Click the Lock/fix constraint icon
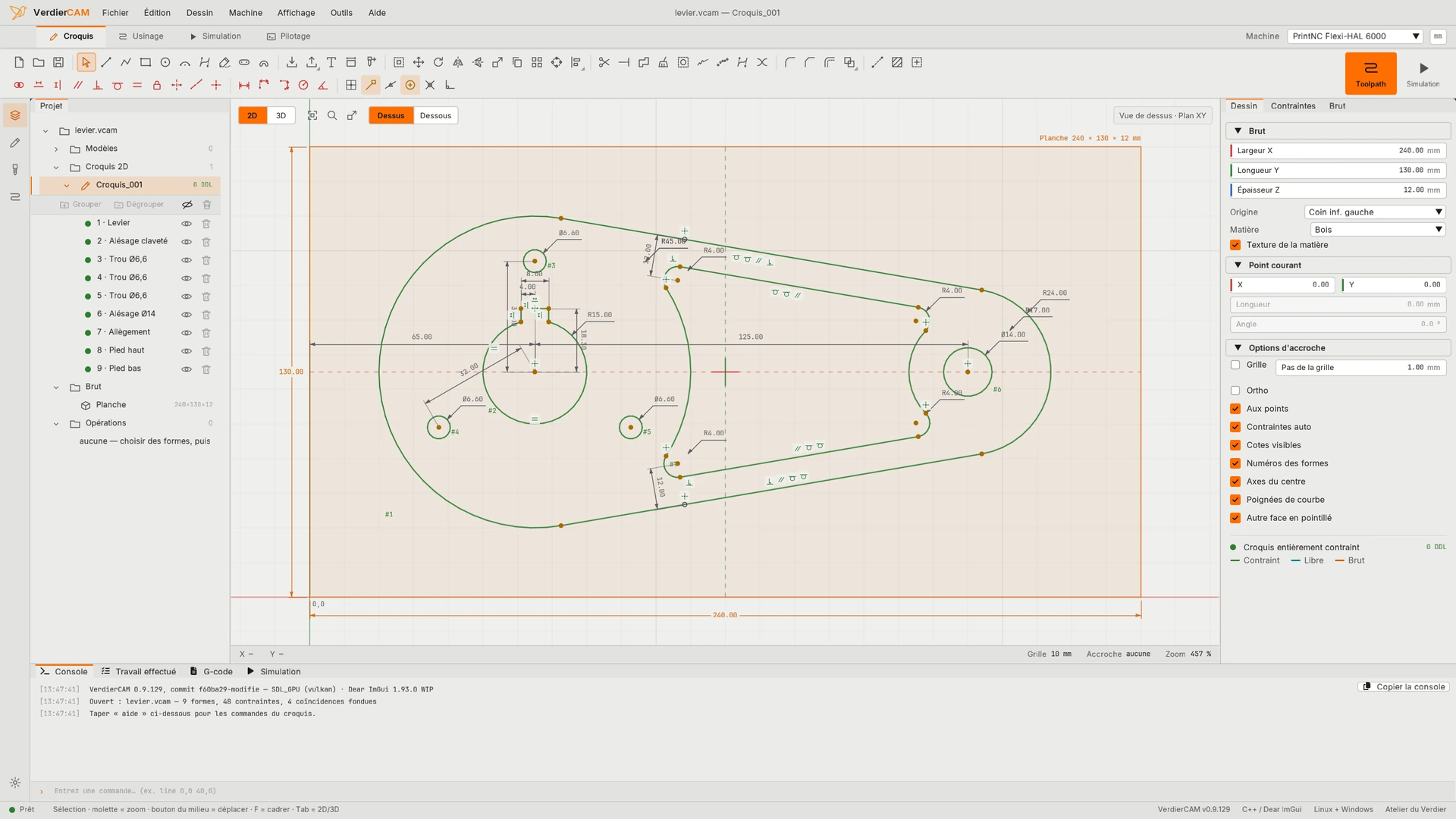The image size is (1456, 819). 157,85
